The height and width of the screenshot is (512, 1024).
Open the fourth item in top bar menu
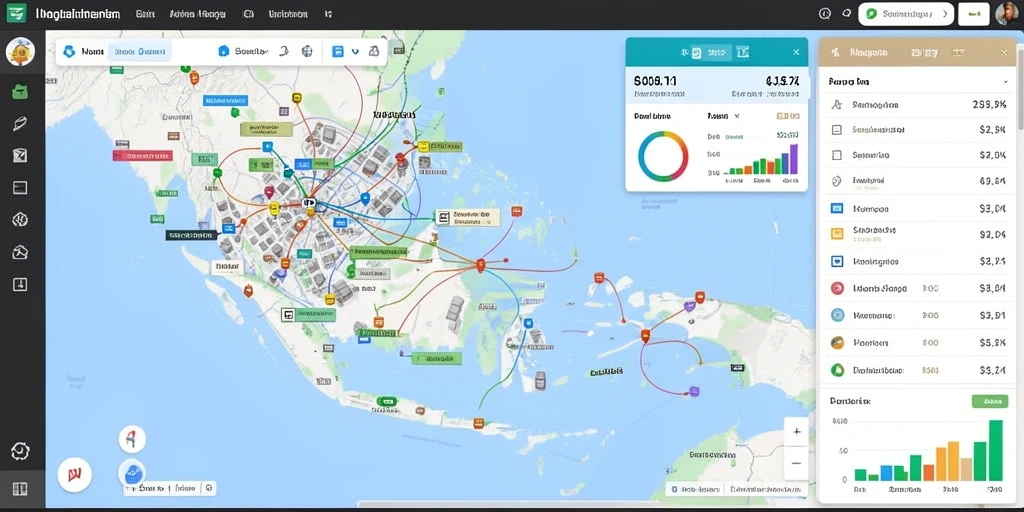tap(288, 14)
